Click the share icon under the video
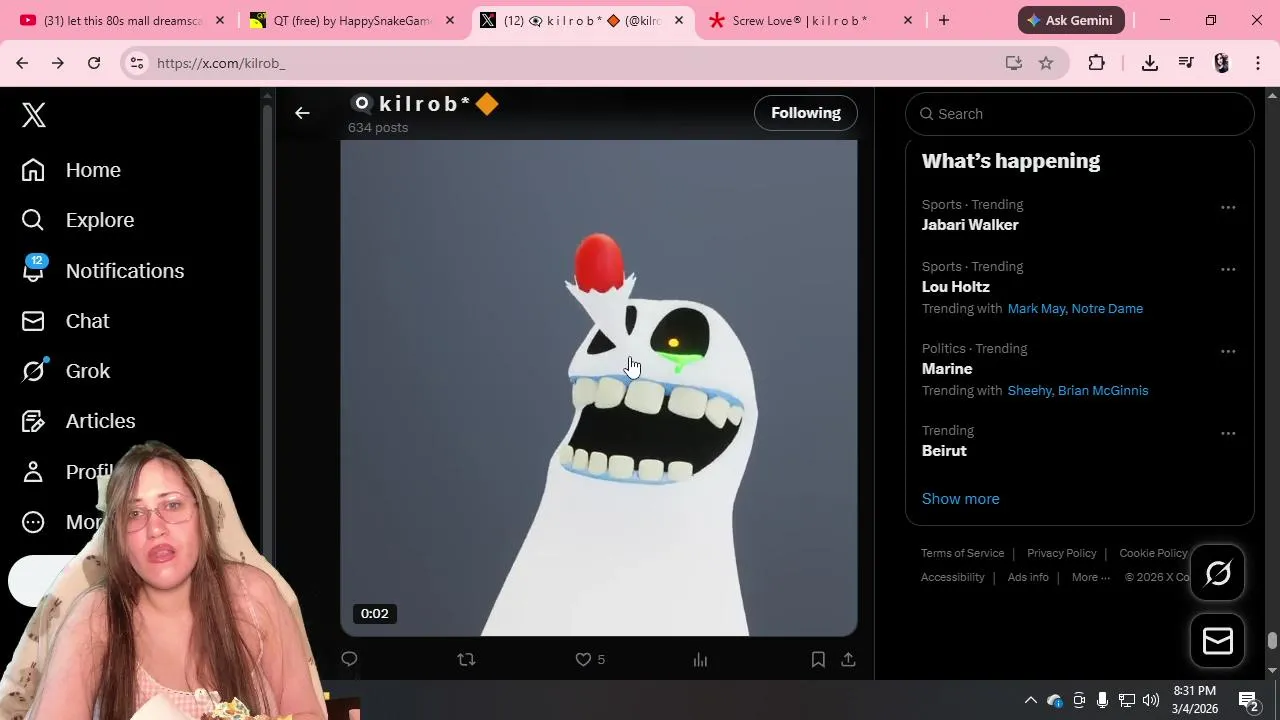Image resolution: width=1280 pixels, height=720 pixels. click(848, 659)
